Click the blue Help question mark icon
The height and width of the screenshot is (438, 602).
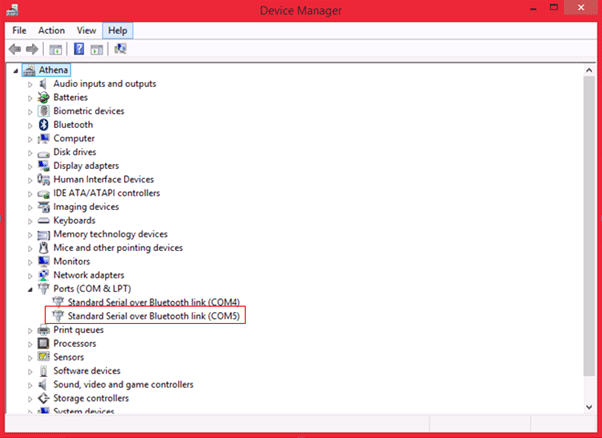(78, 49)
